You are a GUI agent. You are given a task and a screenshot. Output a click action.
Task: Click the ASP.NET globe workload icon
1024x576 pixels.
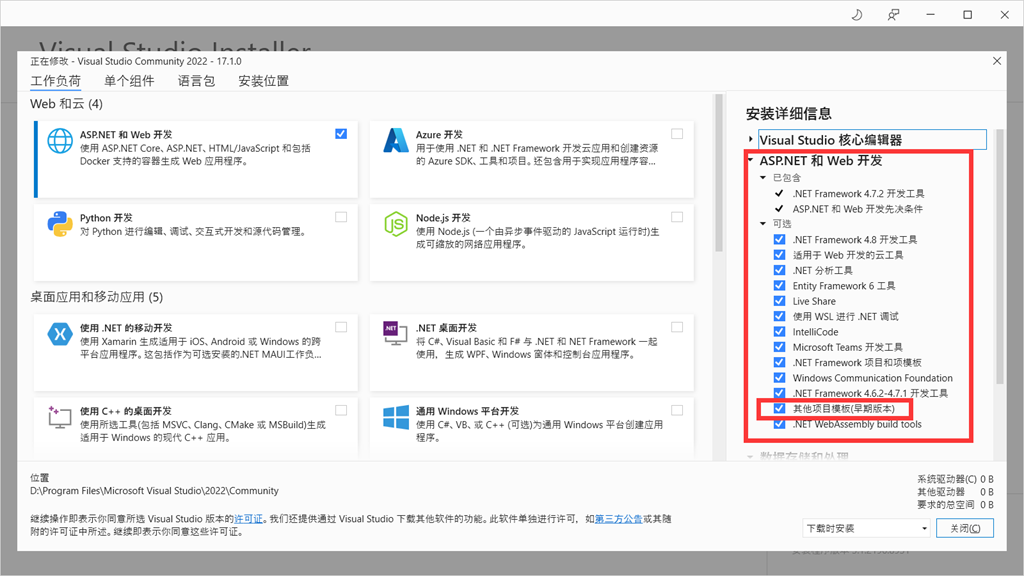[60, 141]
